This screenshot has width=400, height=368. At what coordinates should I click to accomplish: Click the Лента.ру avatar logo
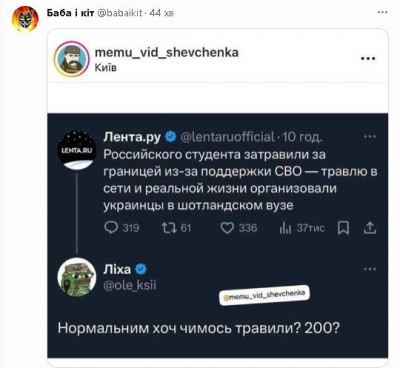(77, 150)
